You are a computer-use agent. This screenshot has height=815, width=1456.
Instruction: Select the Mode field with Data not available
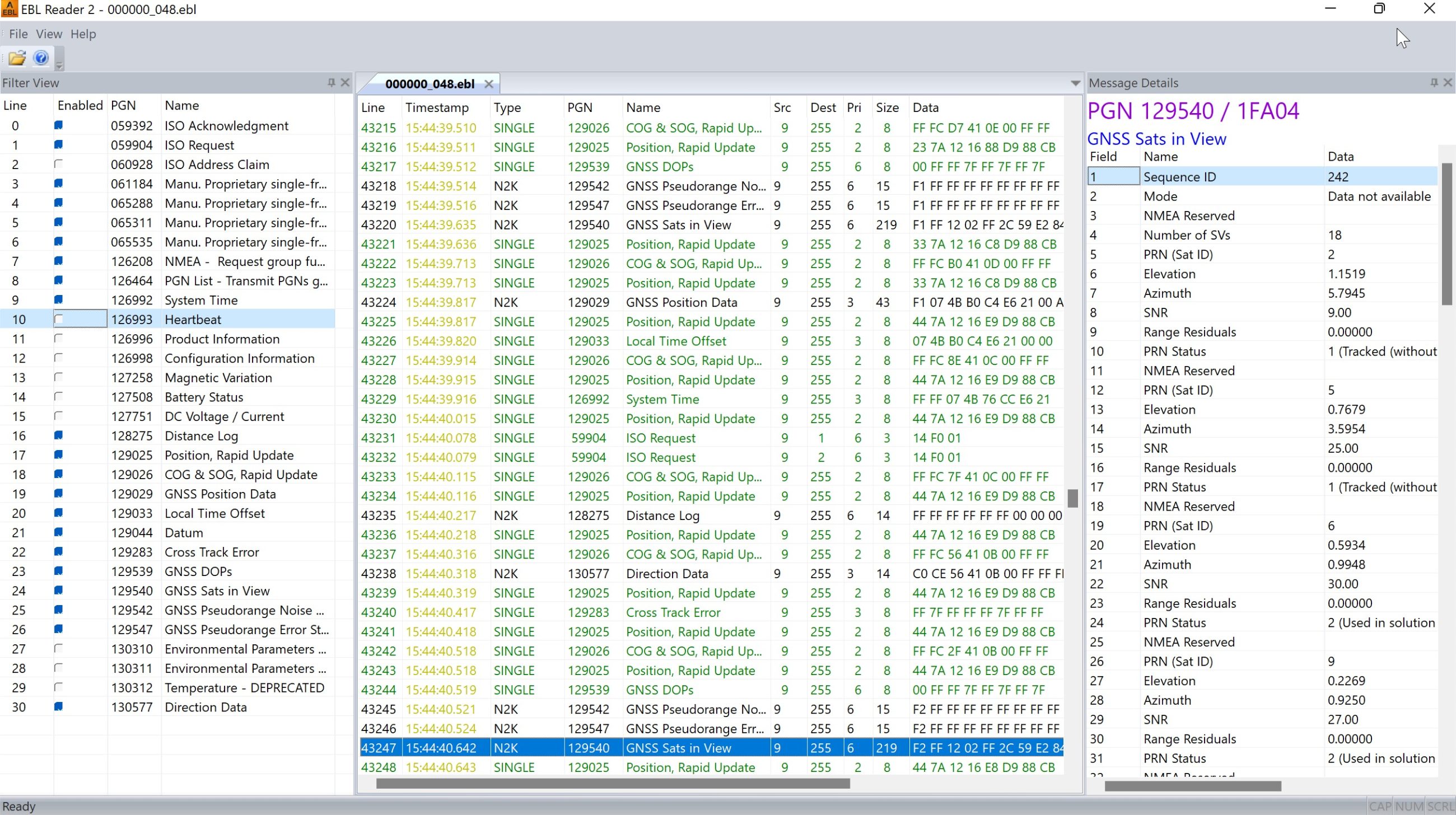click(1262, 196)
